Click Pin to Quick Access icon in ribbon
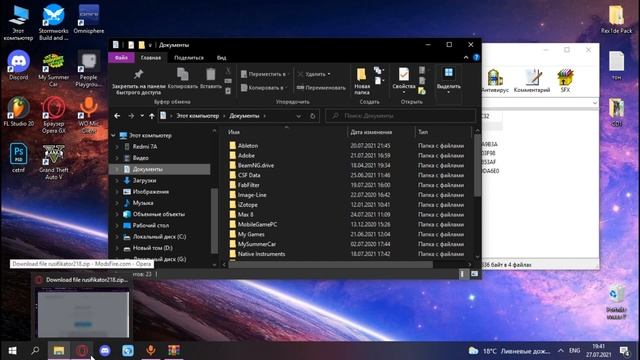Screen dimensions: 640x360 pyautogui.click(x=138, y=75)
